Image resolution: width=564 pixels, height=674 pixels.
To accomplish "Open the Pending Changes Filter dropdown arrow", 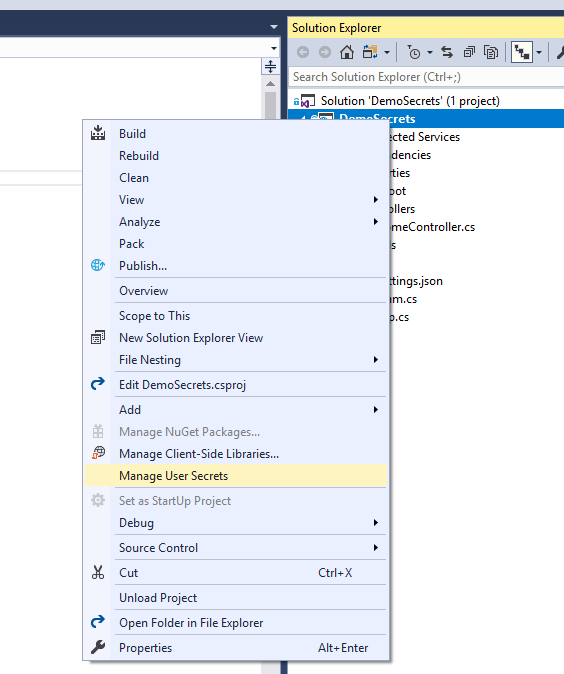I will coord(430,53).
